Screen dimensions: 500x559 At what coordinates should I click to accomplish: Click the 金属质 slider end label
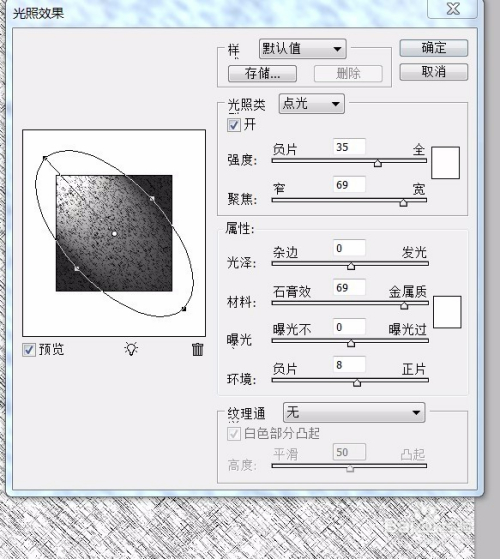coord(408,292)
